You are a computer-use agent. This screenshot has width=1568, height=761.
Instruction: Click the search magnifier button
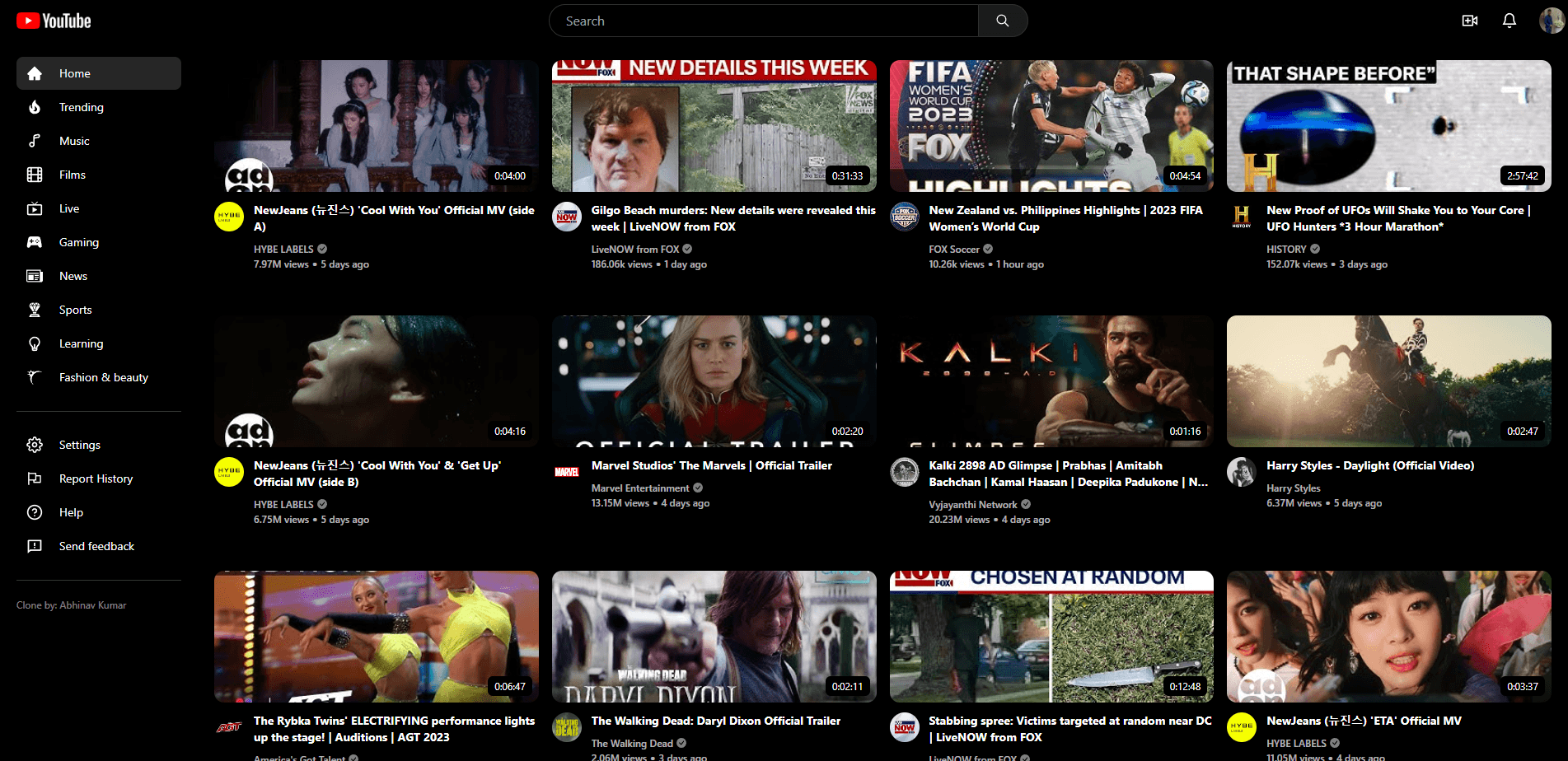(x=1002, y=21)
